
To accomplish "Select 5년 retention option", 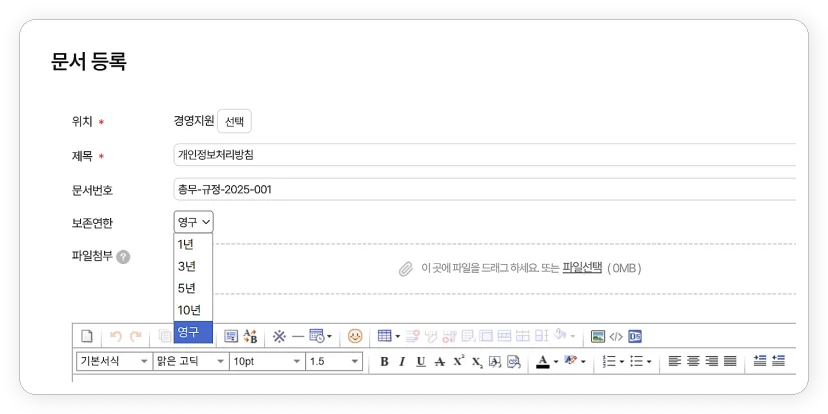I will click(x=193, y=288).
